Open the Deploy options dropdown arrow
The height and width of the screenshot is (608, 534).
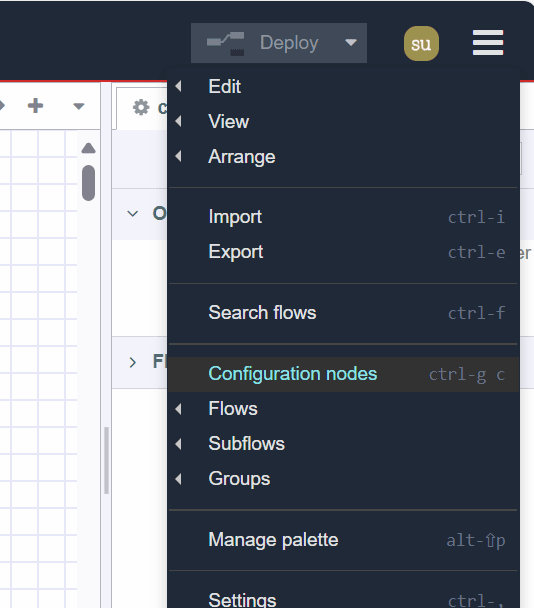coord(351,43)
